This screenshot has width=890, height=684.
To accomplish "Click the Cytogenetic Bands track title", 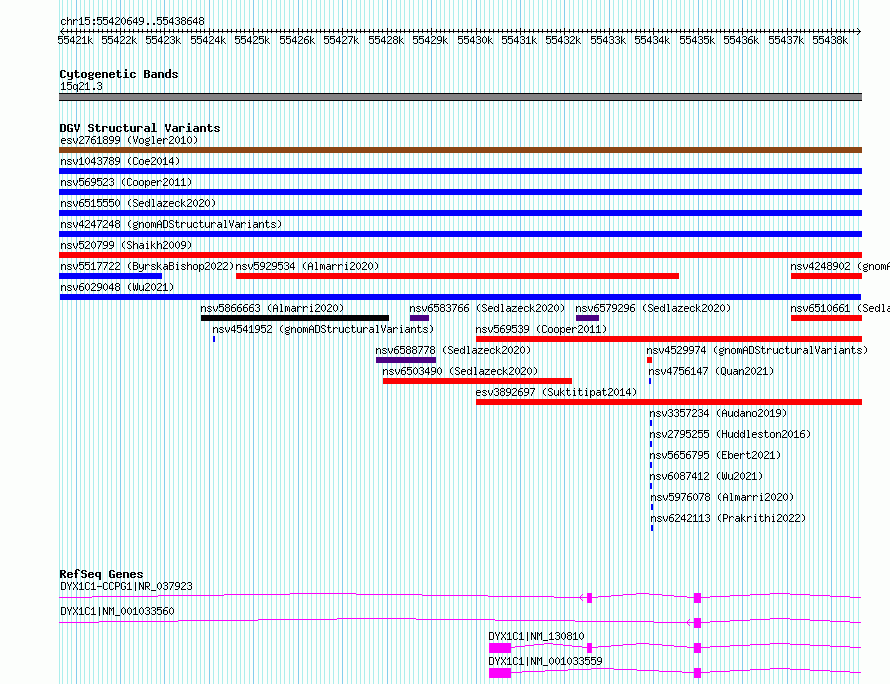I will pyautogui.click(x=119, y=74).
